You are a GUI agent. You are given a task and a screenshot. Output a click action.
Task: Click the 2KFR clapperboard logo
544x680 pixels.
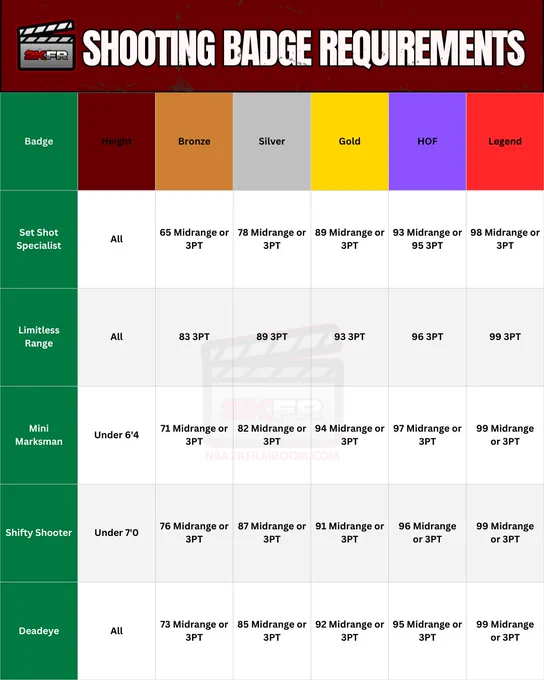pyautogui.click(x=46, y=46)
